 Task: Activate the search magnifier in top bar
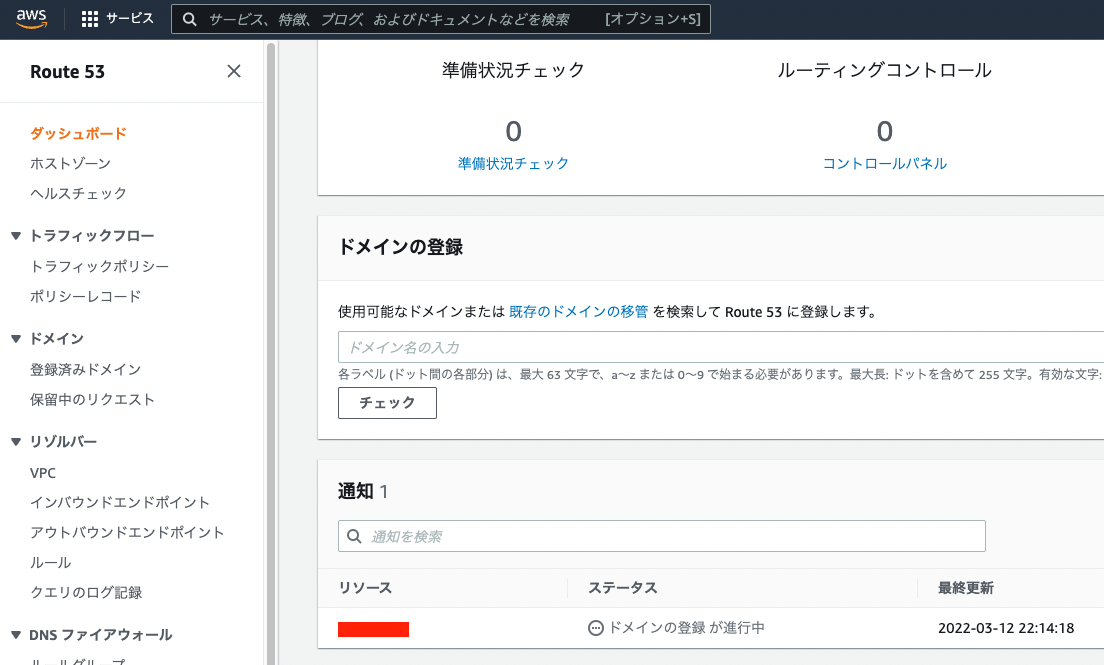point(190,18)
